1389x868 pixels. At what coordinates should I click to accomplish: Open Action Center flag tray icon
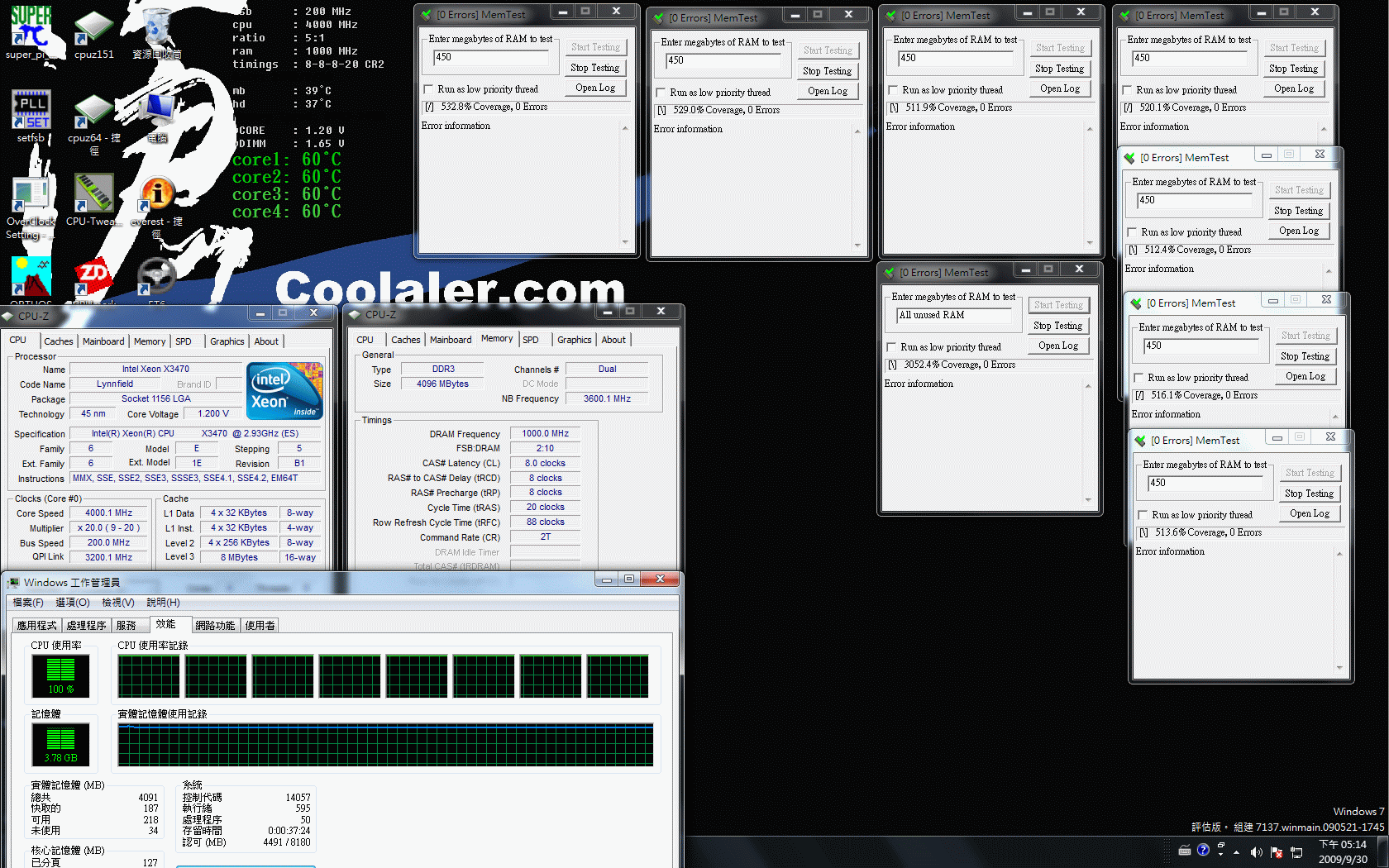click(x=1276, y=852)
